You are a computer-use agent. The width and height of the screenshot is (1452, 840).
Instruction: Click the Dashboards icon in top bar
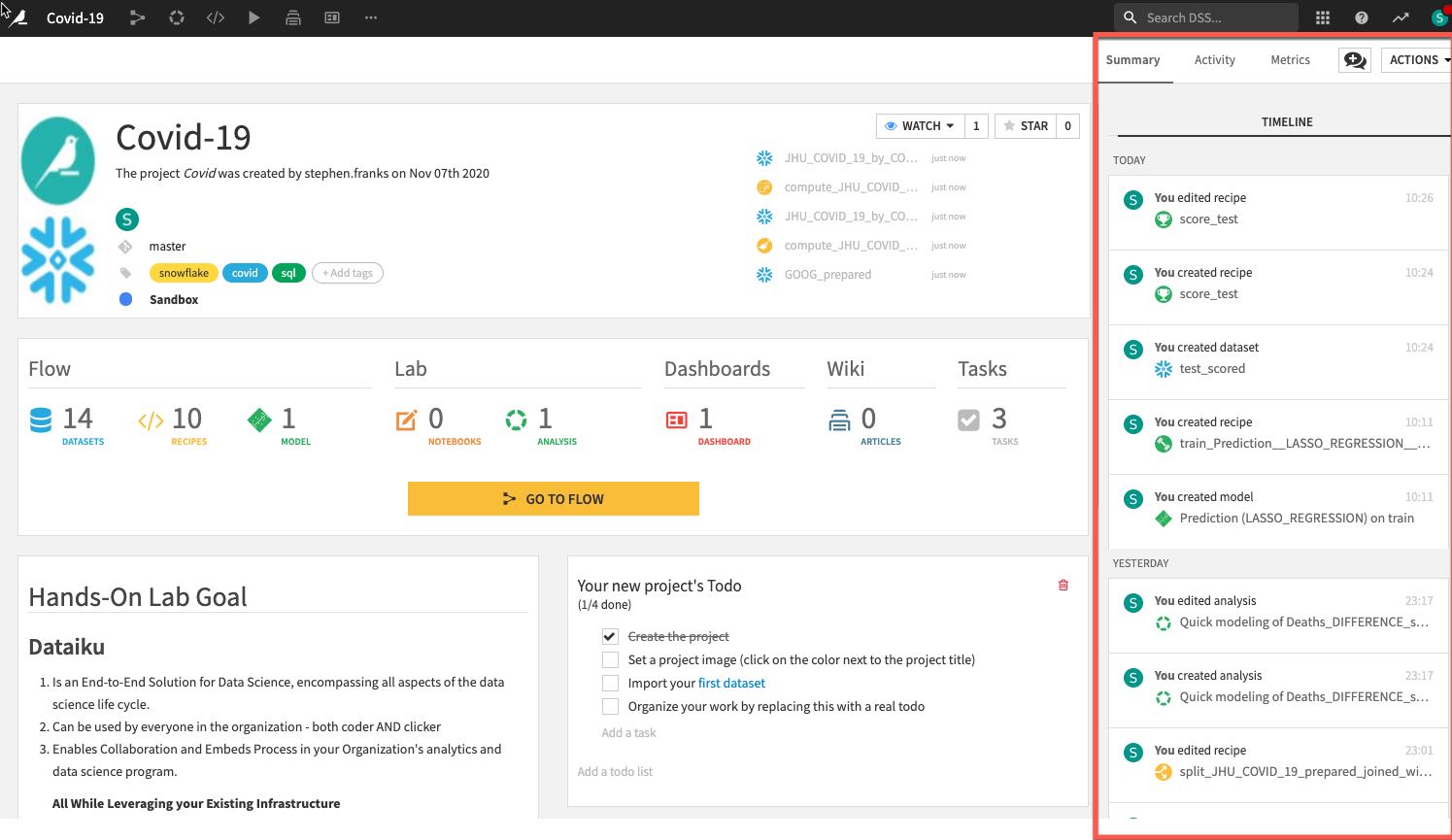click(x=332, y=17)
